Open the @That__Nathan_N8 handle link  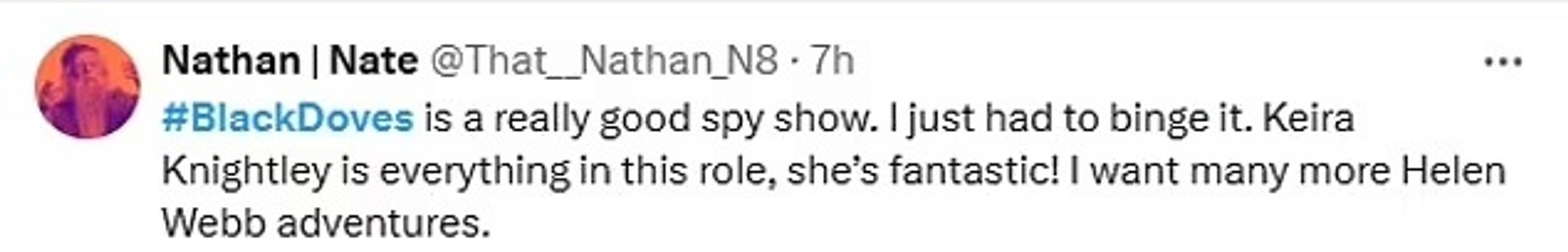click(604, 61)
